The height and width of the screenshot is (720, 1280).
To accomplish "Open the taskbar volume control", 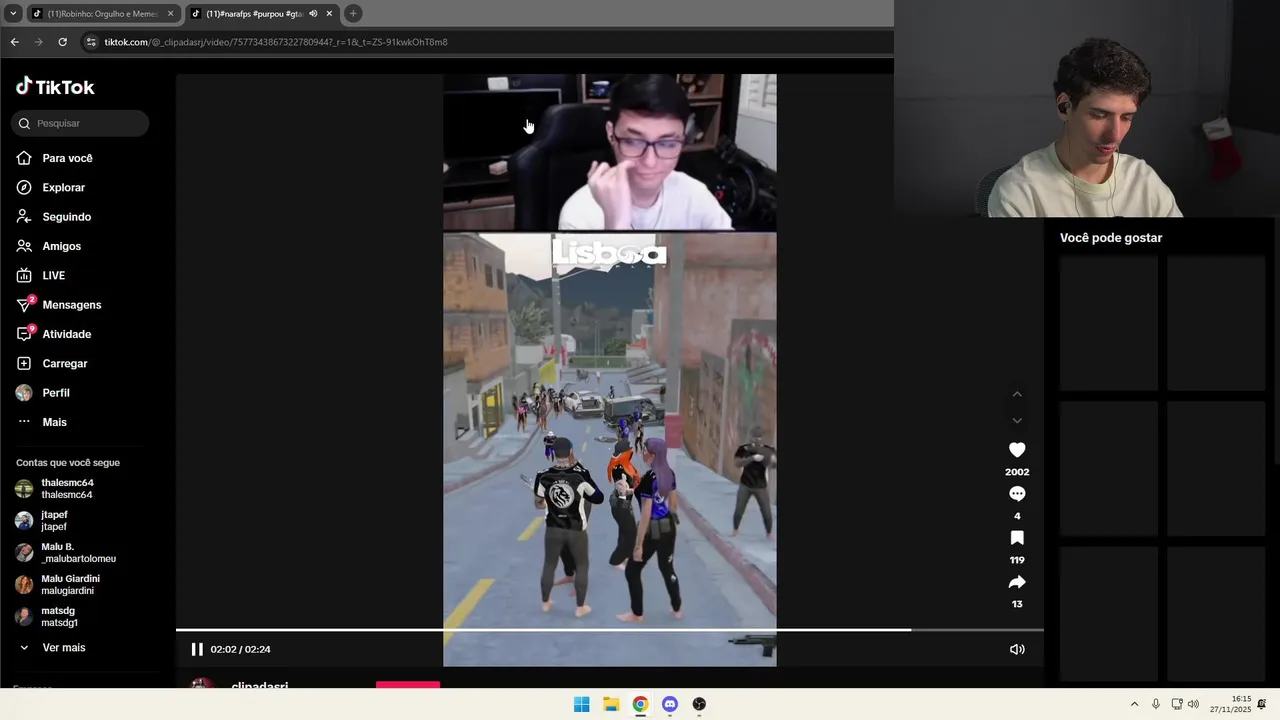I will pyautogui.click(x=1193, y=704).
